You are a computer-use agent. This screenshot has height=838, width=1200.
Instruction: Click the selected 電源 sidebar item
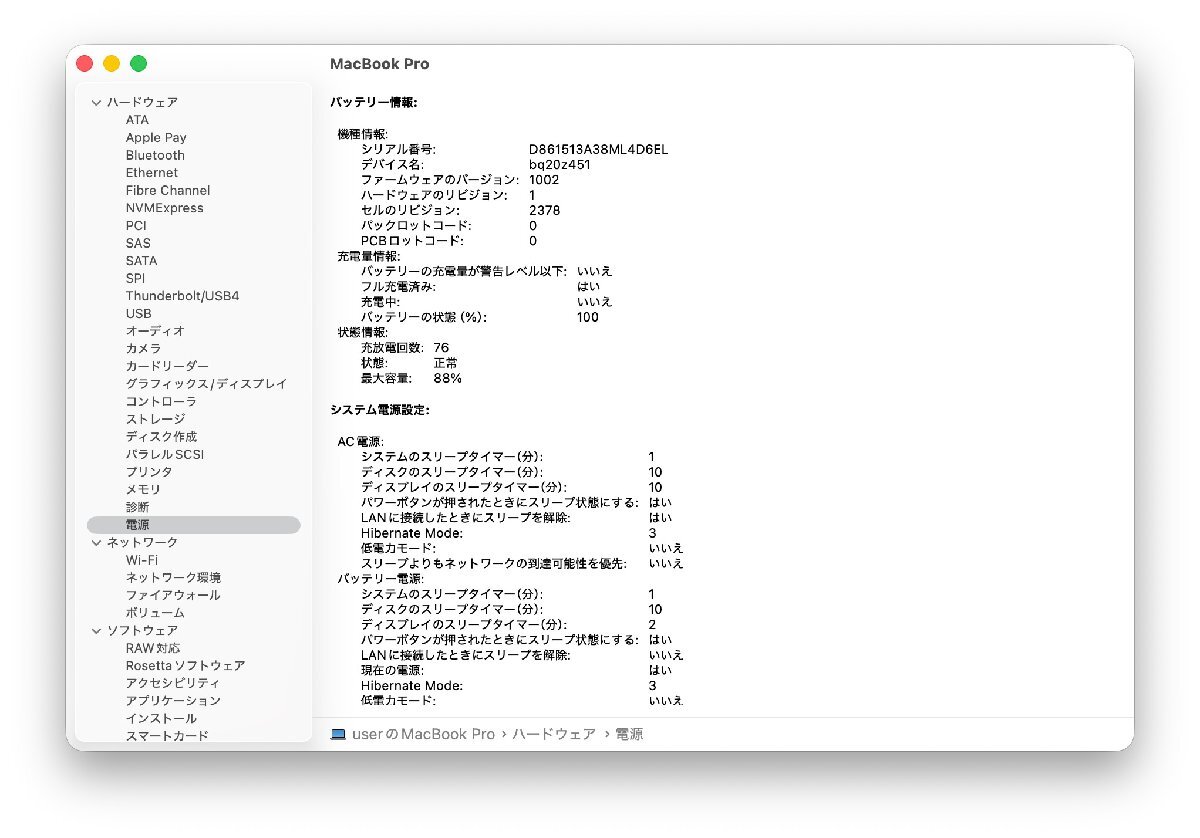pos(138,524)
